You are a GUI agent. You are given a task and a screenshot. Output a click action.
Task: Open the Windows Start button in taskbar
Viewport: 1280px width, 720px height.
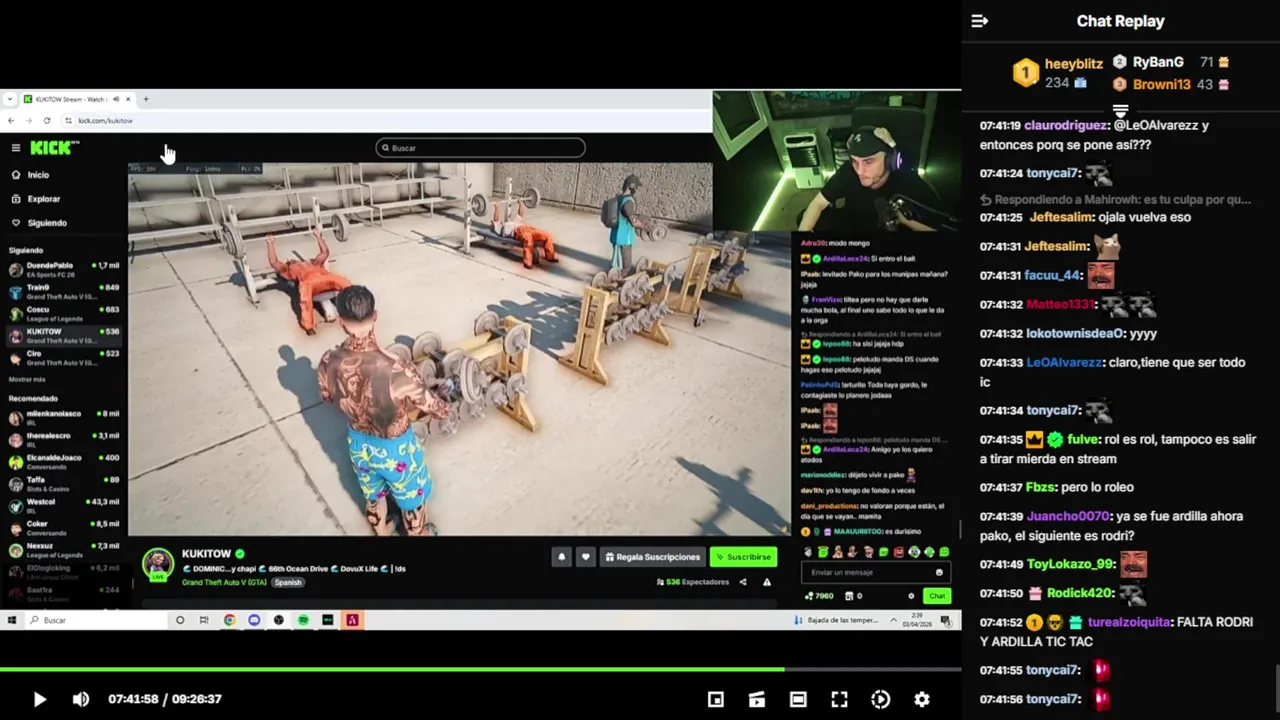tap(12, 620)
